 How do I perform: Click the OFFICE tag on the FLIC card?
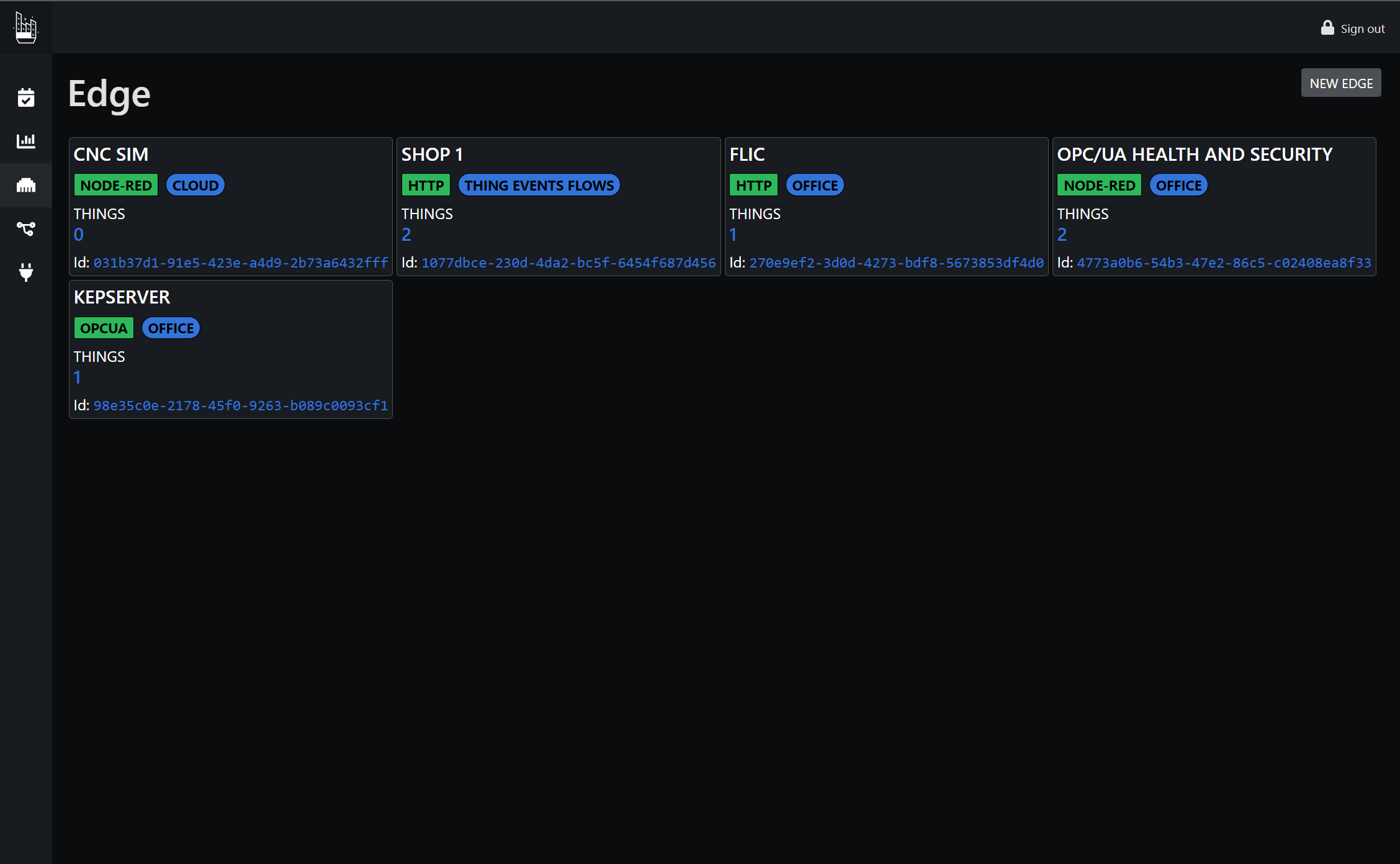[x=814, y=186]
